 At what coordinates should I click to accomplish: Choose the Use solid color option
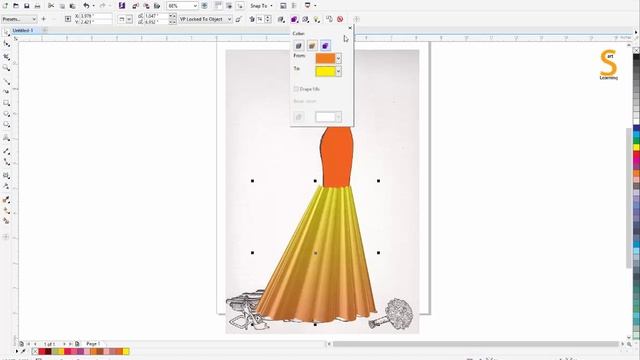pos(312,46)
